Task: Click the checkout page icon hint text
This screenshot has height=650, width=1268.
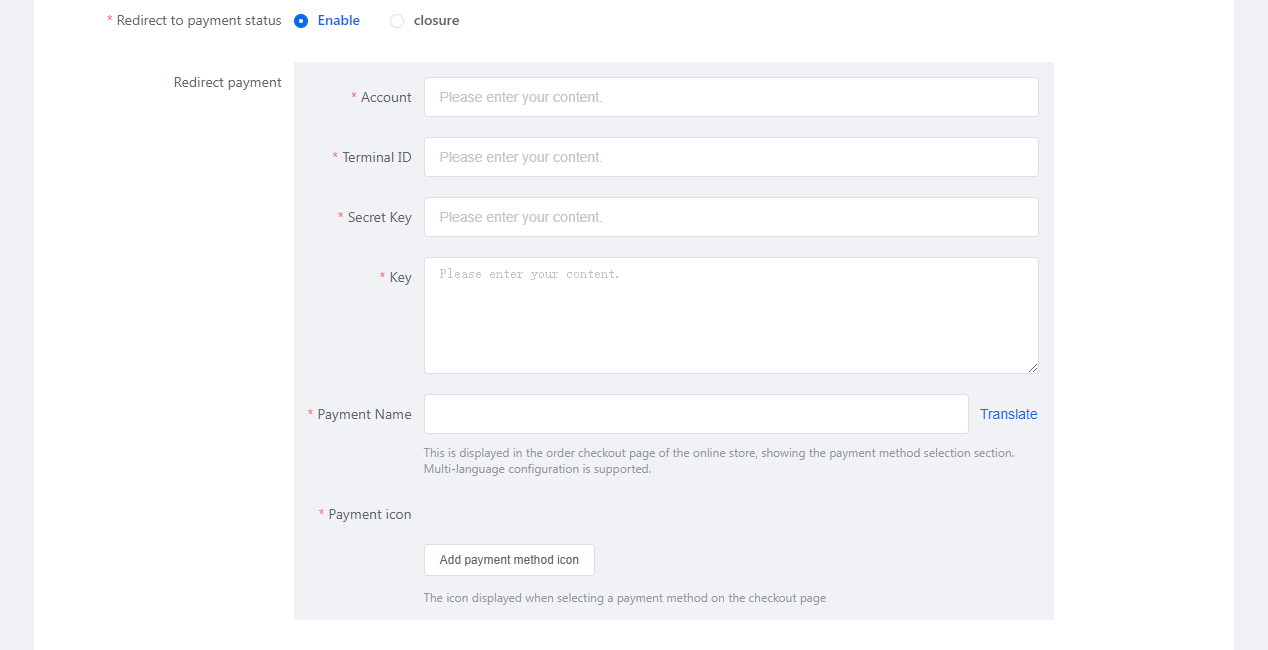Action: pyautogui.click(x=624, y=598)
